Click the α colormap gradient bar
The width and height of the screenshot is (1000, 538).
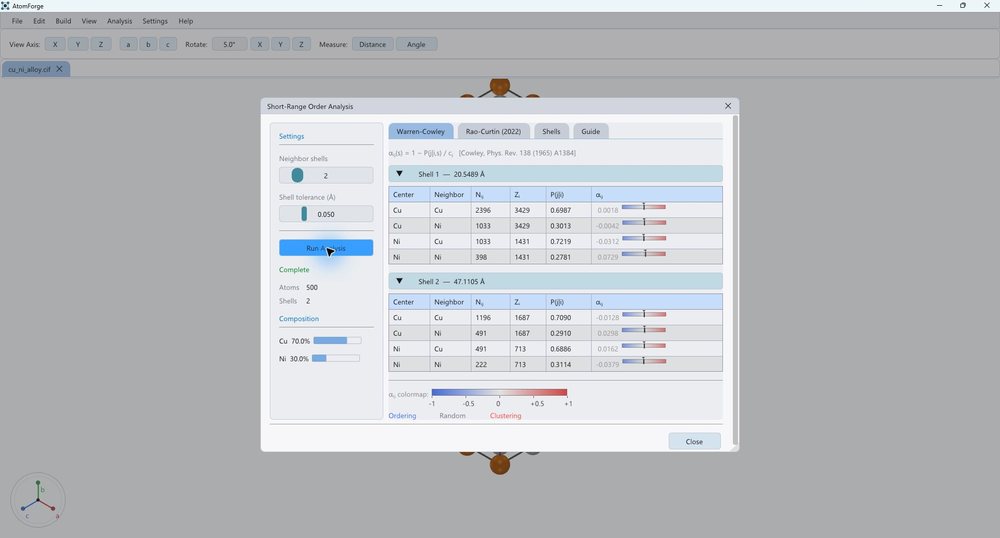[499, 393]
